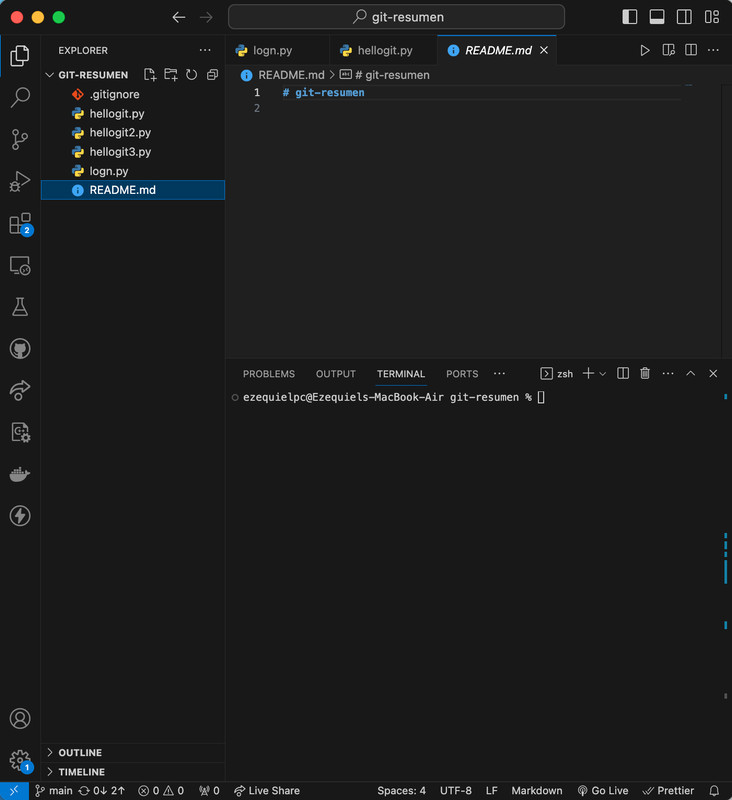Toggle primary side bar visibility

(629, 17)
